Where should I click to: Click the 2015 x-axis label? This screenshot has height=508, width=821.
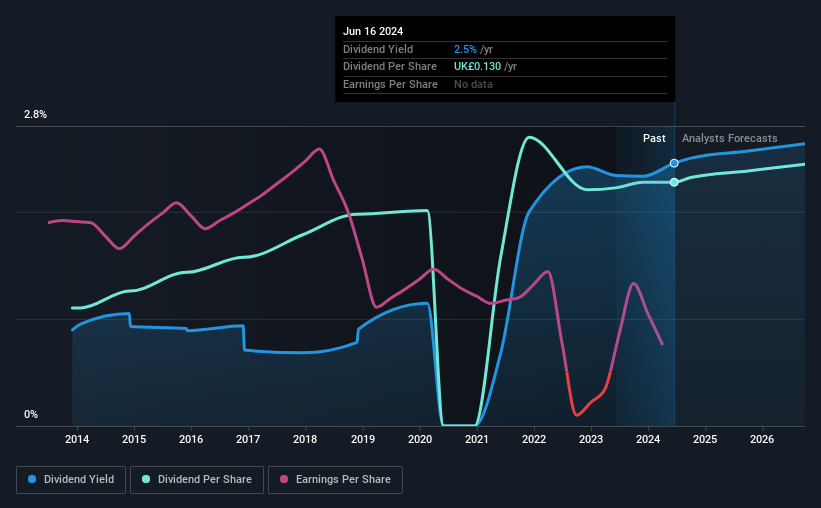pyautogui.click(x=134, y=439)
